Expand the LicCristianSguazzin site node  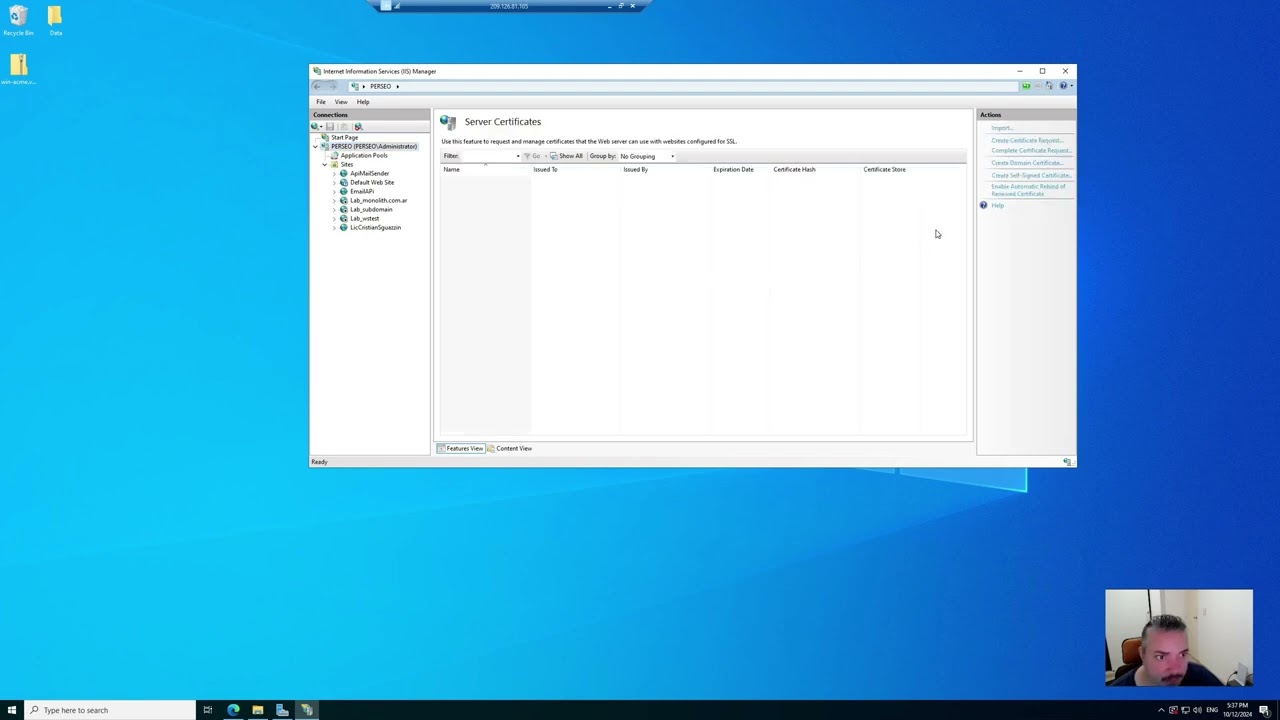(334, 227)
